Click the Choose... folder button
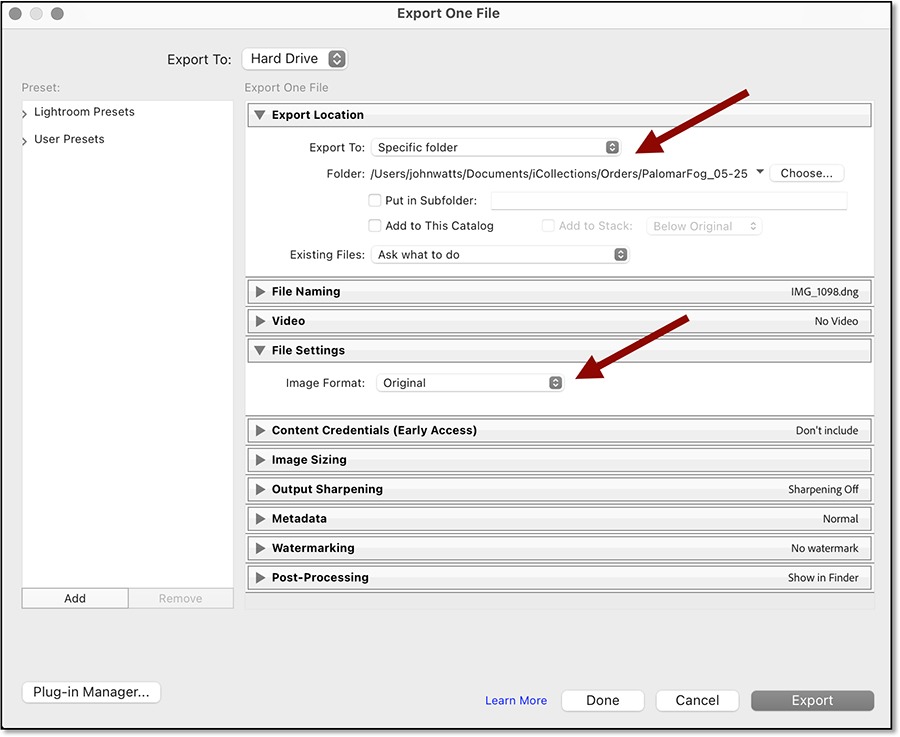The height and width of the screenshot is (737, 900). point(806,173)
